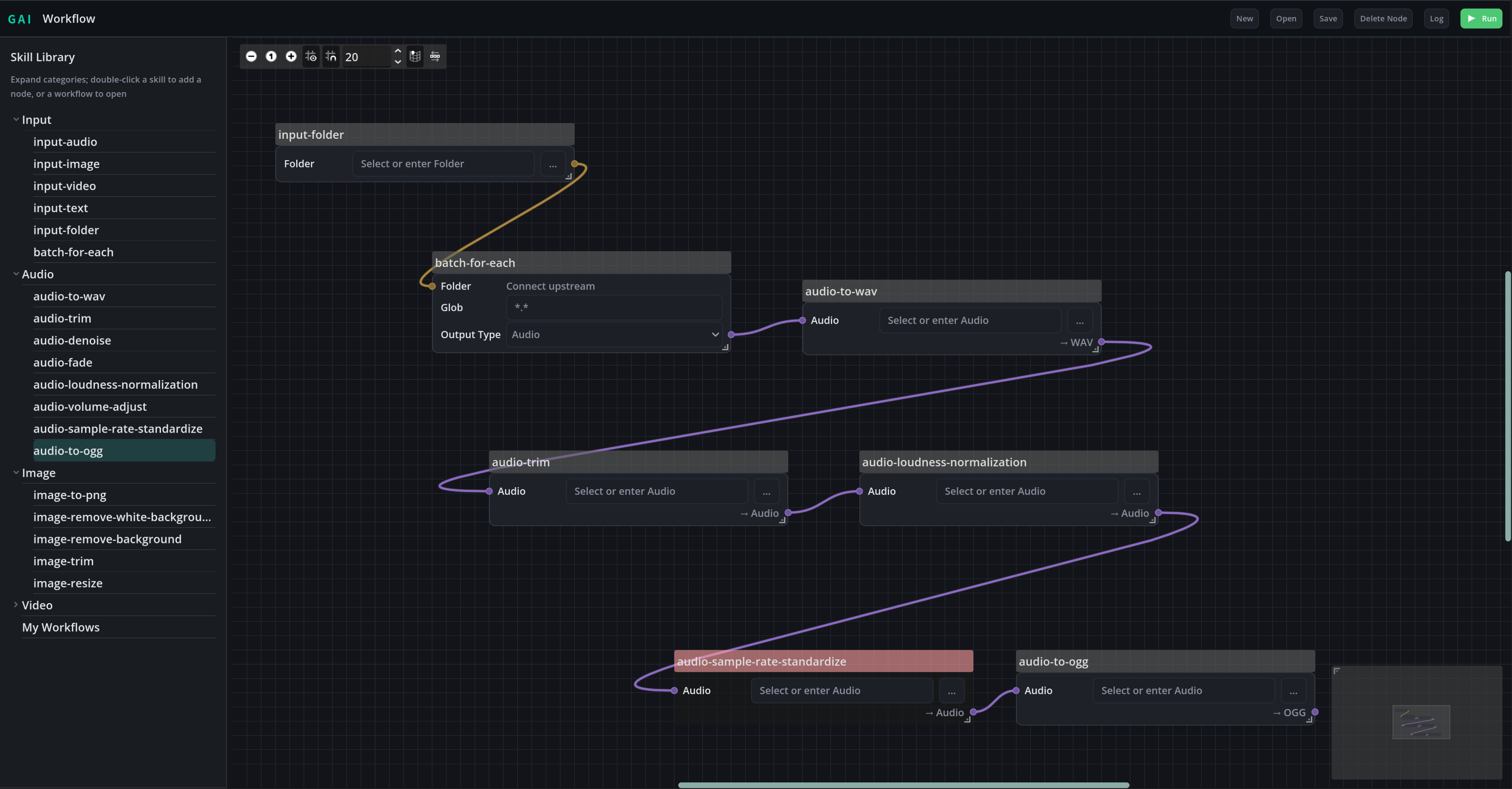Browse audio with audio-to-wav's ellipsis button
1512x789 pixels.
click(x=1080, y=320)
